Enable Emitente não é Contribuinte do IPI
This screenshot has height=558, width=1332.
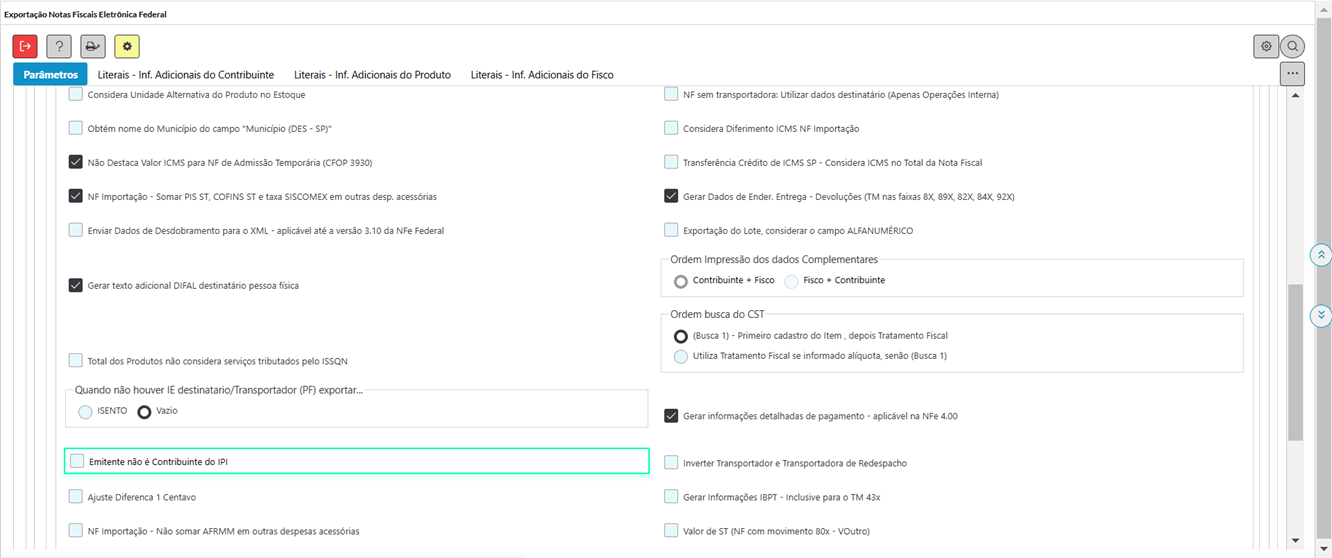point(77,461)
